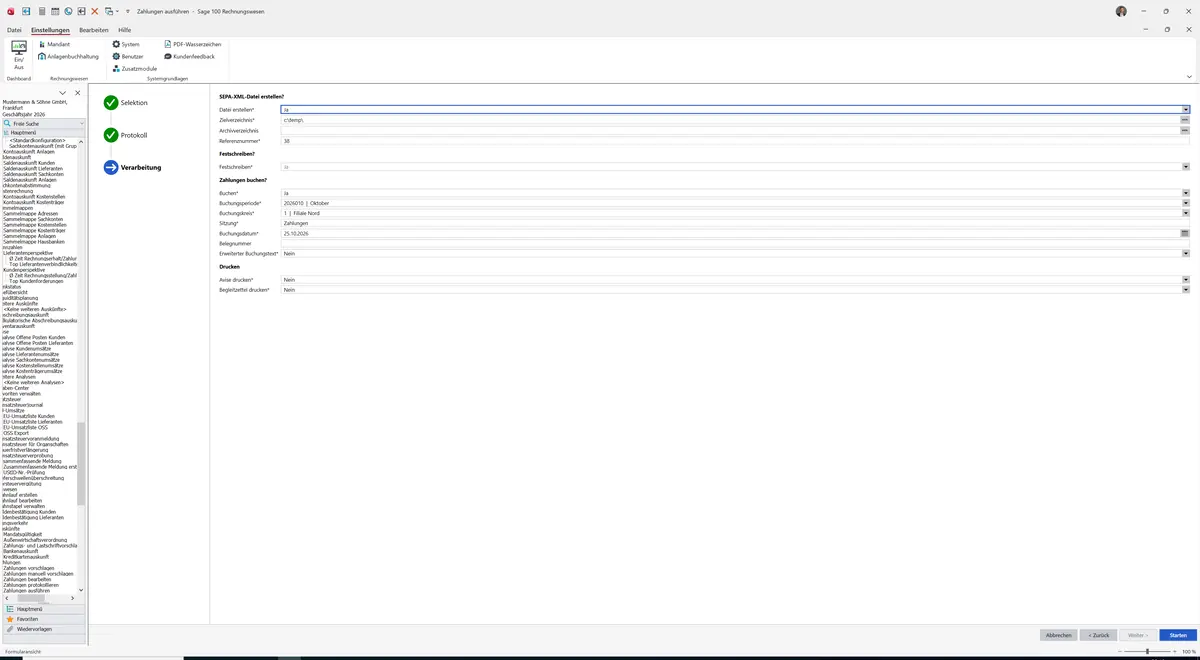Go to the Selektion wizard step
The width and height of the screenshot is (1200, 660).
(x=126, y=102)
